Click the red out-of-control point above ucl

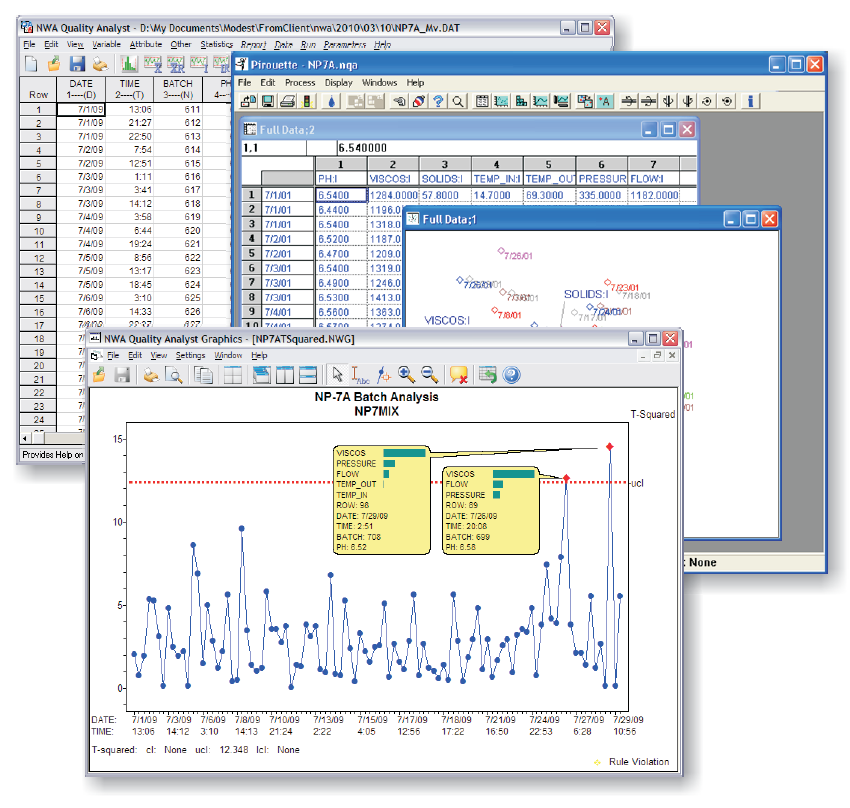[610, 446]
